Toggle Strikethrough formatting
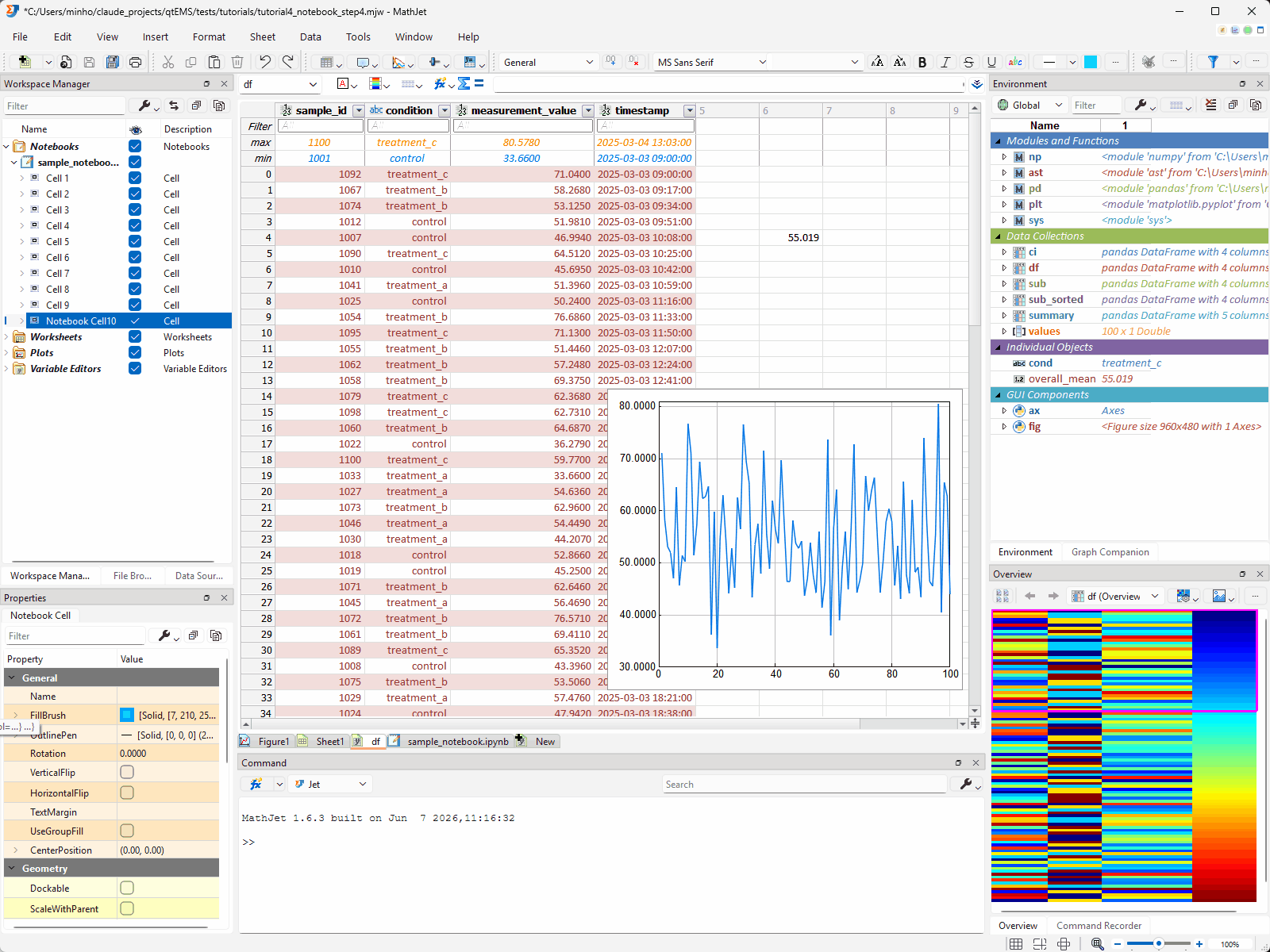 point(968,62)
